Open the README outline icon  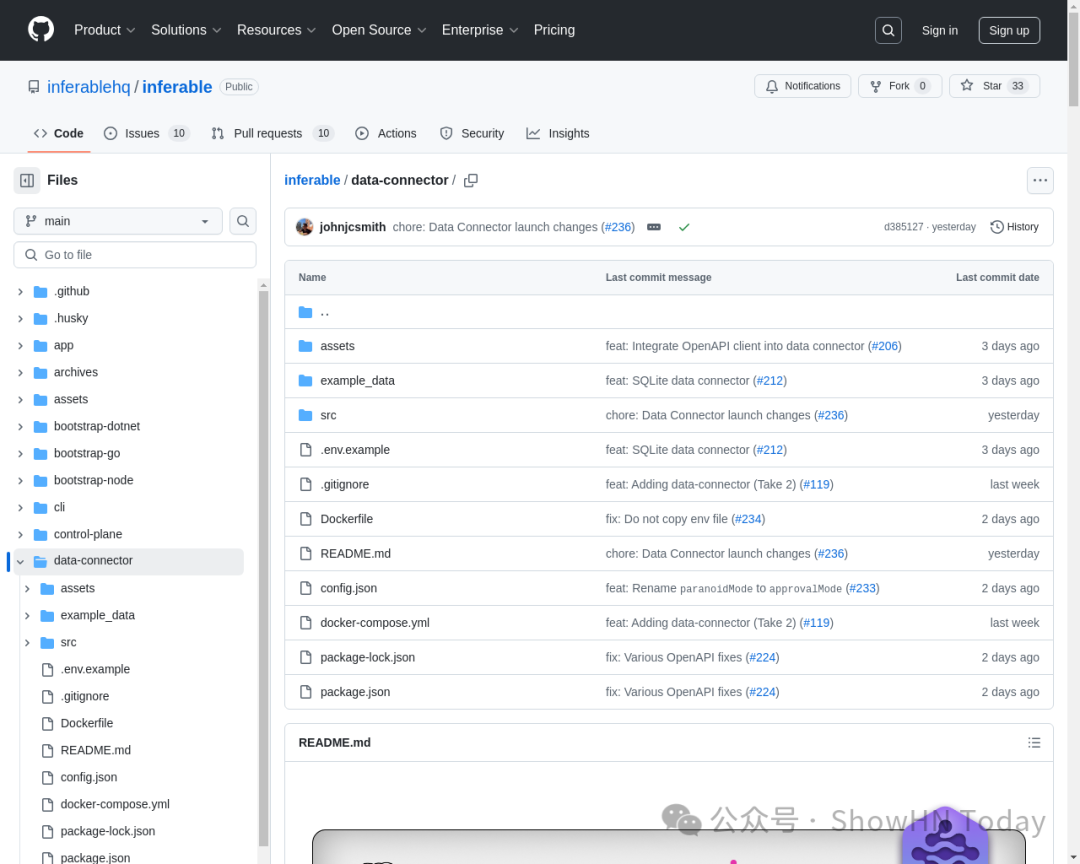pyautogui.click(x=1034, y=742)
